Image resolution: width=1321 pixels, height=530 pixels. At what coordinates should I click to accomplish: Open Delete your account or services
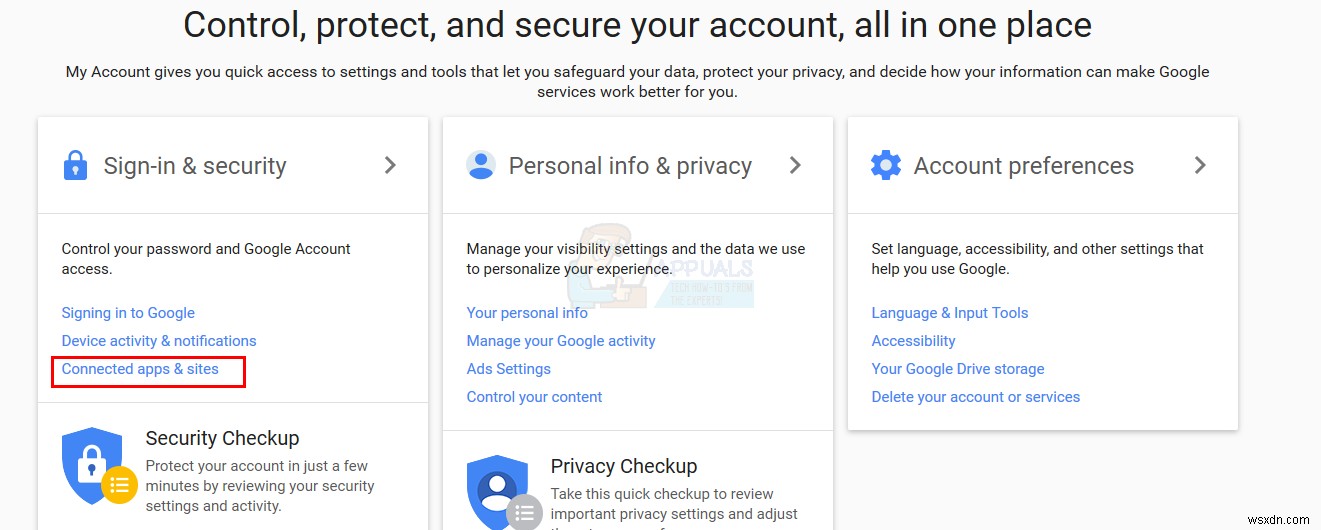tap(975, 397)
